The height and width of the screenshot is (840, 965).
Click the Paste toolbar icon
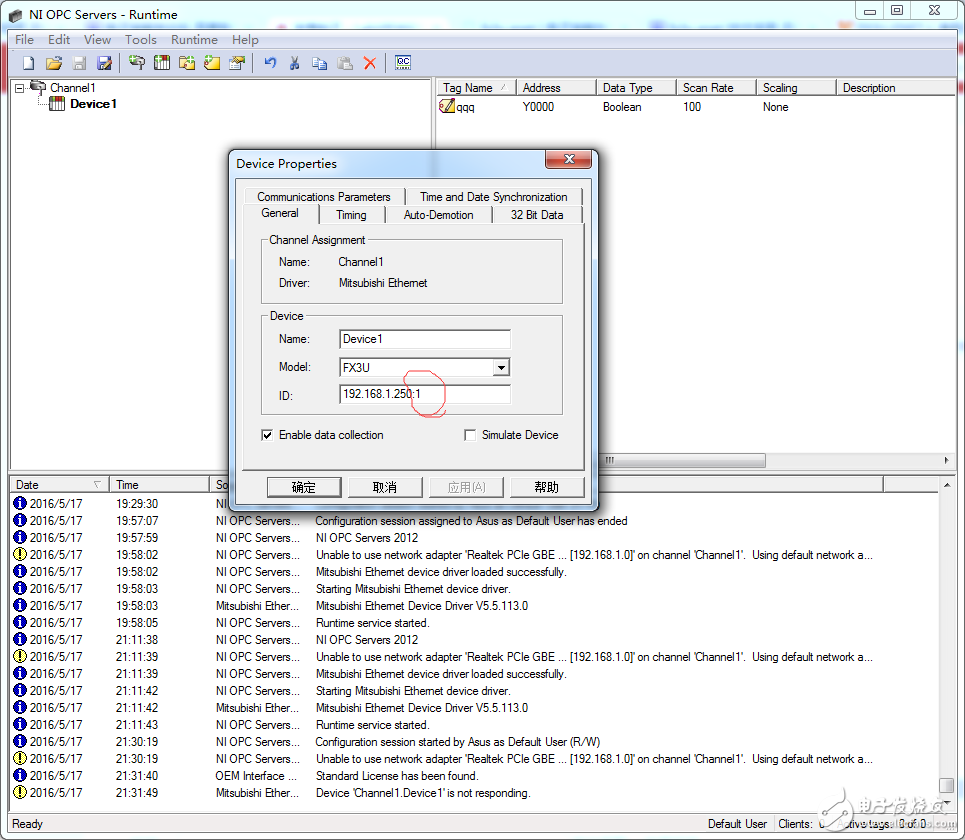[x=345, y=63]
